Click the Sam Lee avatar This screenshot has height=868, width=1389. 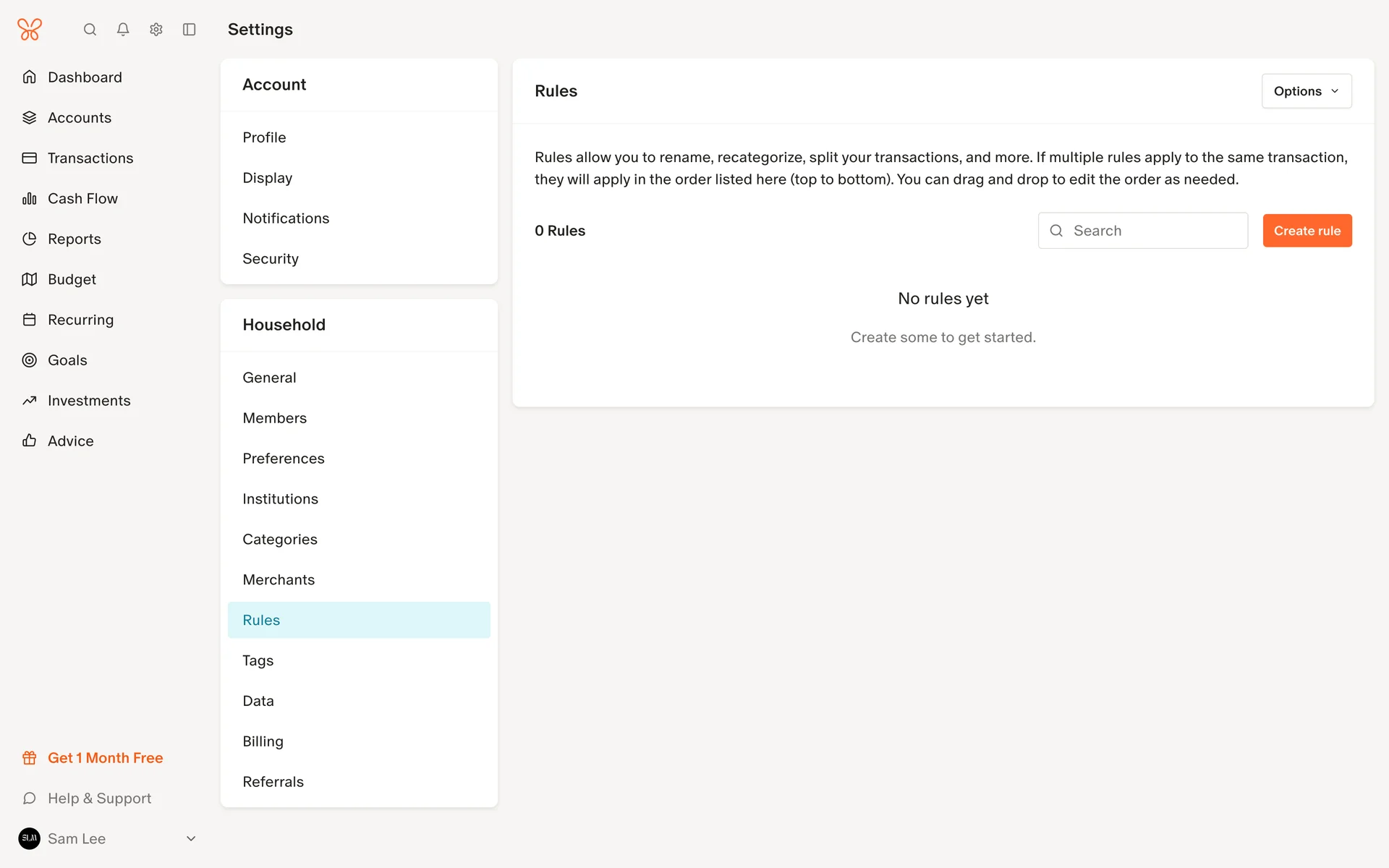click(x=30, y=838)
